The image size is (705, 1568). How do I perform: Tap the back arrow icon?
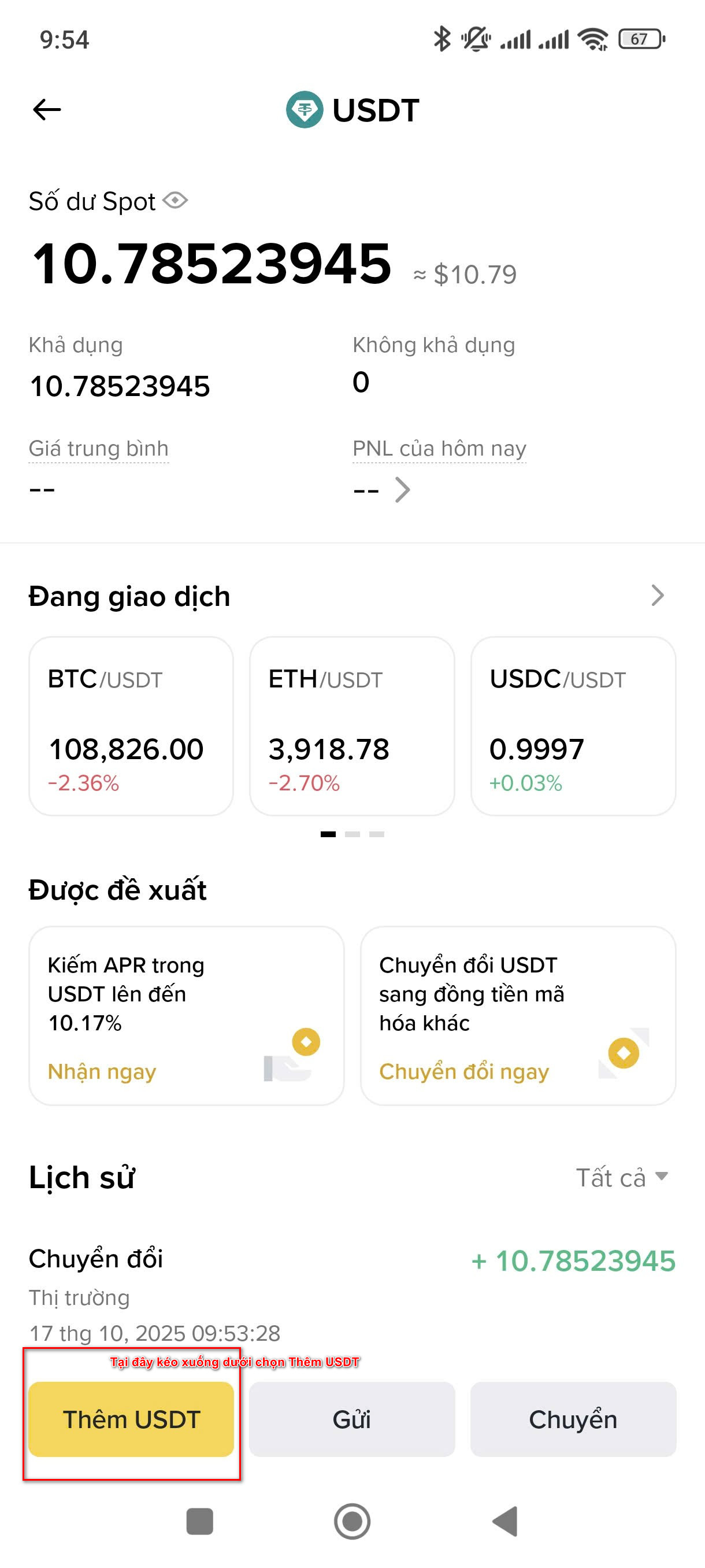click(47, 110)
